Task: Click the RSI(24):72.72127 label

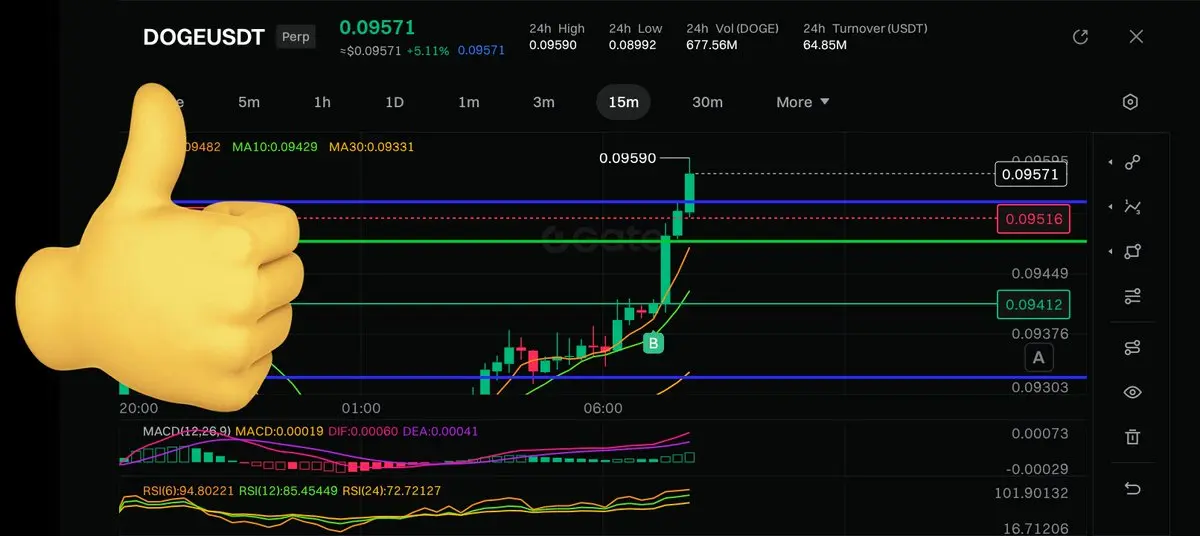Action: pyautogui.click(x=391, y=491)
